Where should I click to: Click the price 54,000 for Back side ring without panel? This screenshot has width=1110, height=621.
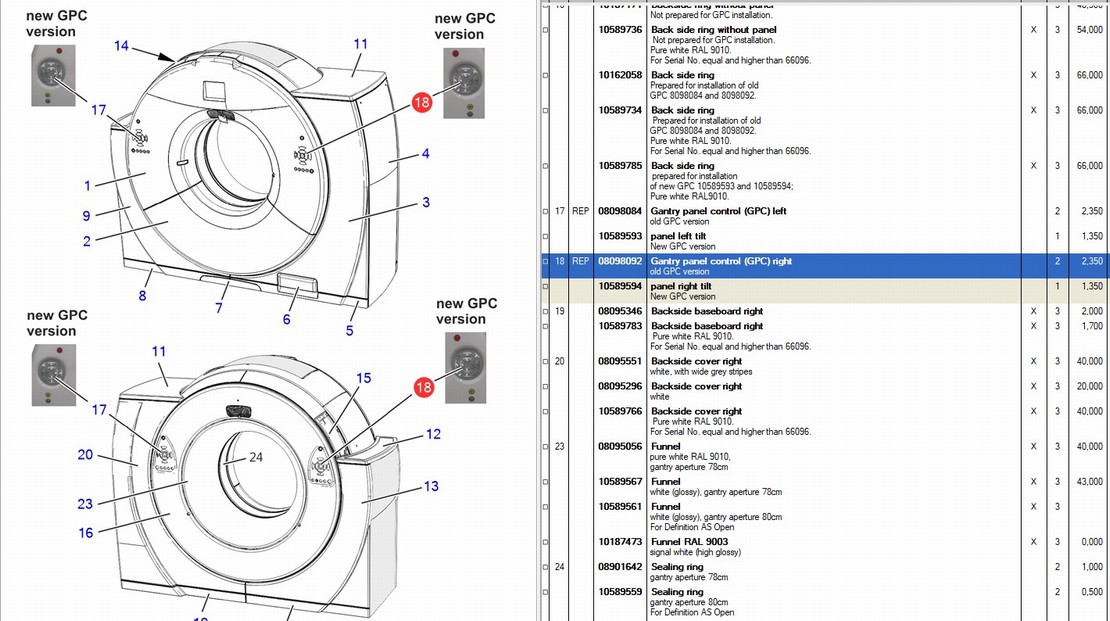tap(1089, 30)
